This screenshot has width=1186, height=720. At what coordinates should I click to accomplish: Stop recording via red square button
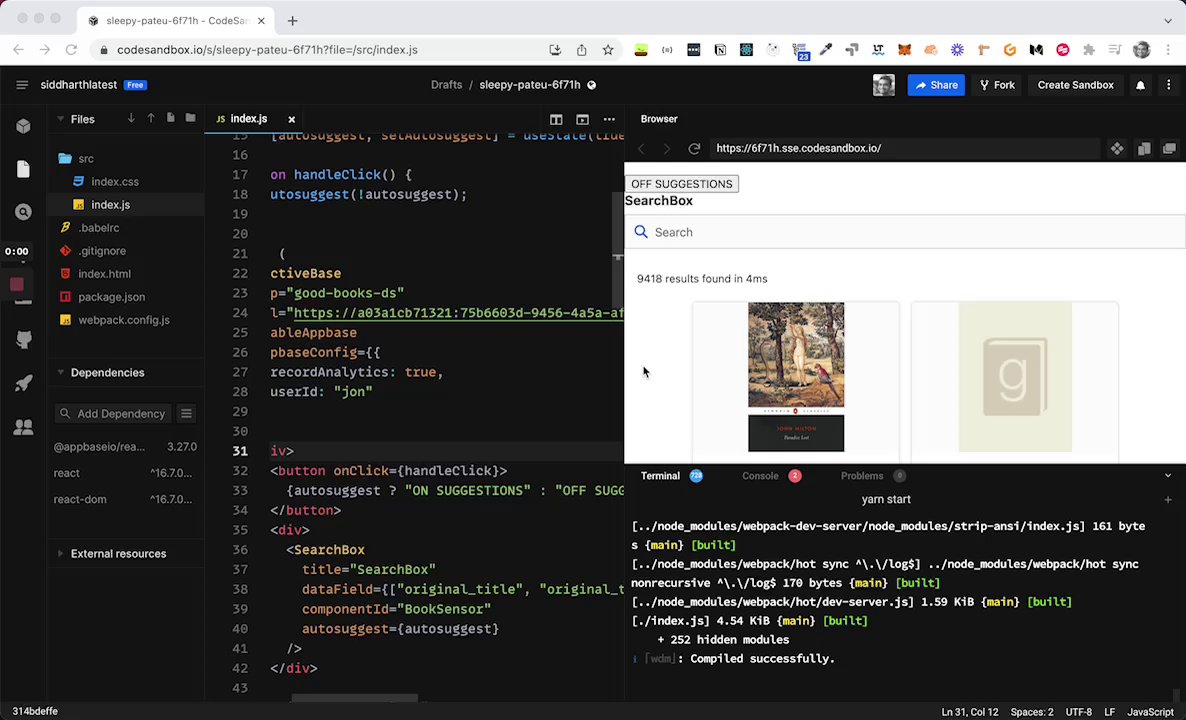(17, 284)
